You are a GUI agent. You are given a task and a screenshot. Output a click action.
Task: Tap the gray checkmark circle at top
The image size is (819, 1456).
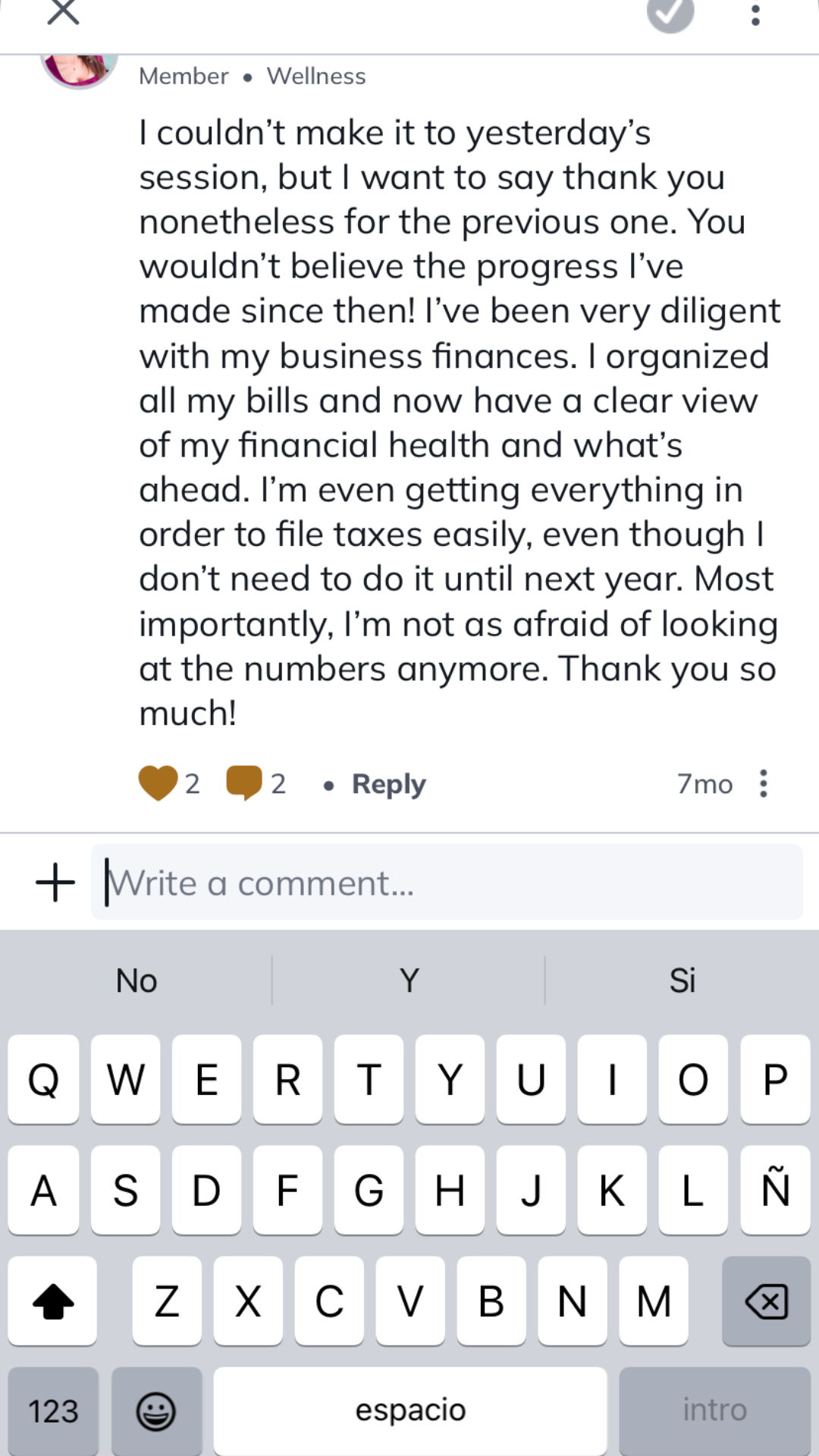tap(670, 13)
